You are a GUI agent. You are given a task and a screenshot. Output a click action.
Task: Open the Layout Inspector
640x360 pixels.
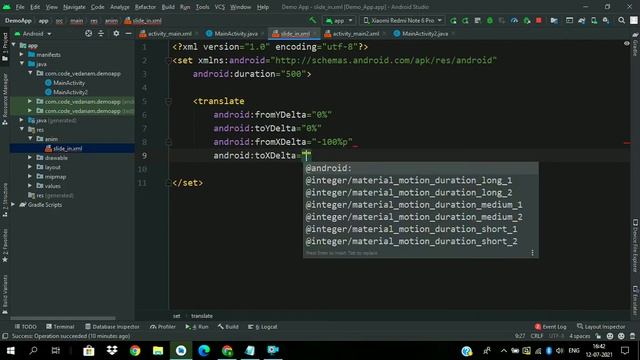[x=601, y=327]
